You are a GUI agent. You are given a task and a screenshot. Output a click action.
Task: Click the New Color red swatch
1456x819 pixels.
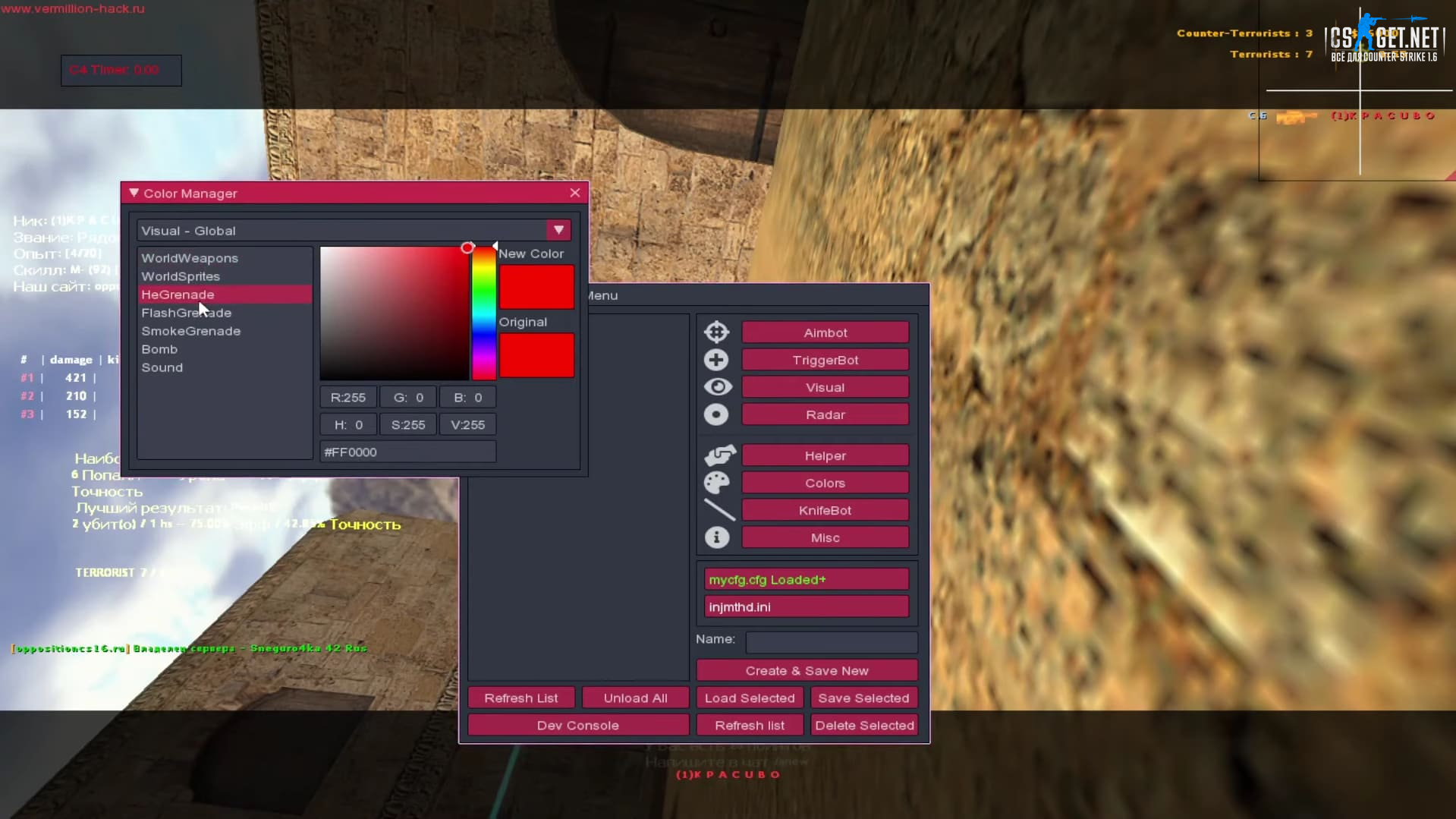pyautogui.click(x=536, y=287)
